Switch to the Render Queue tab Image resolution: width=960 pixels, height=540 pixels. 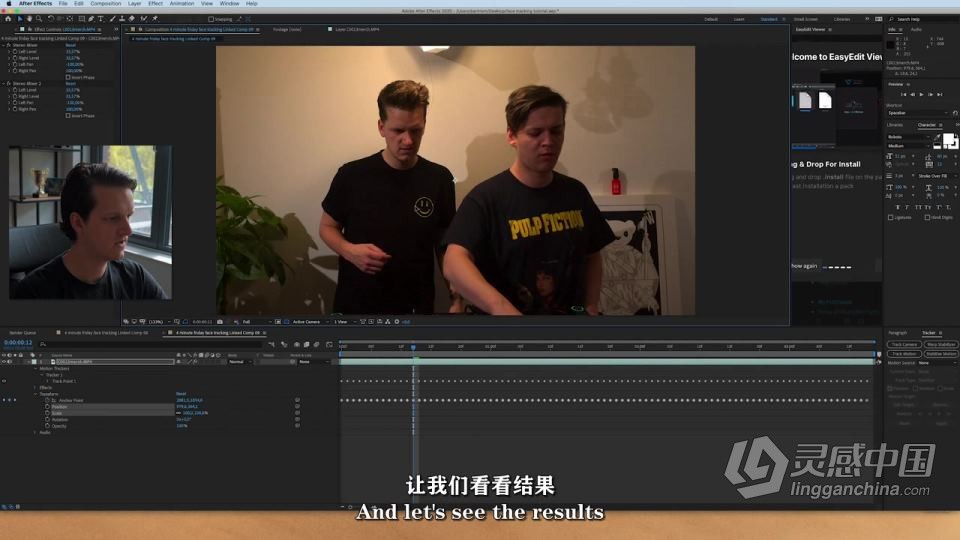click(23, 332)
